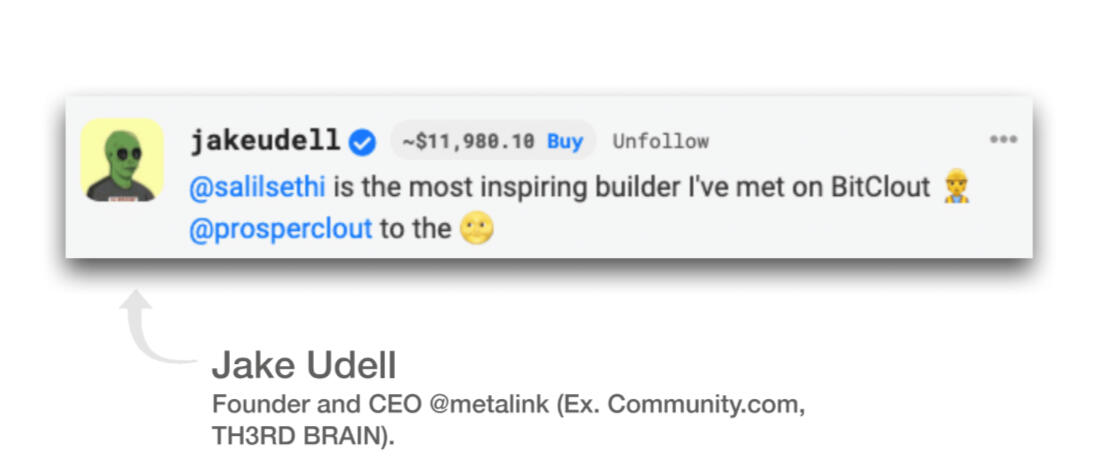Open the @prosperclout mention
1109x469 pixels.
click(280, 229)
